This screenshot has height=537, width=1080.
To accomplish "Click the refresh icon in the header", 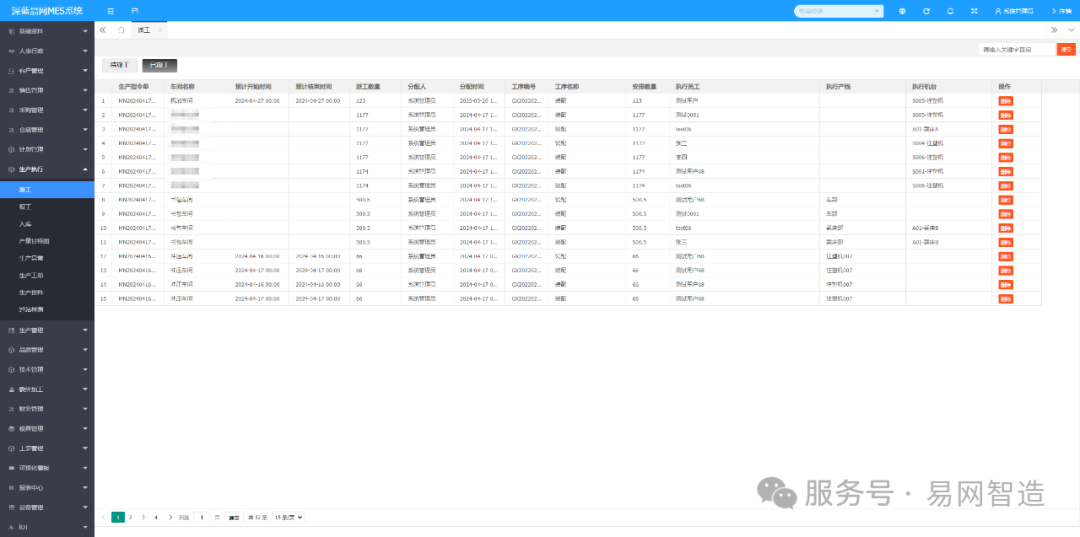I will (x=926, y=11).
